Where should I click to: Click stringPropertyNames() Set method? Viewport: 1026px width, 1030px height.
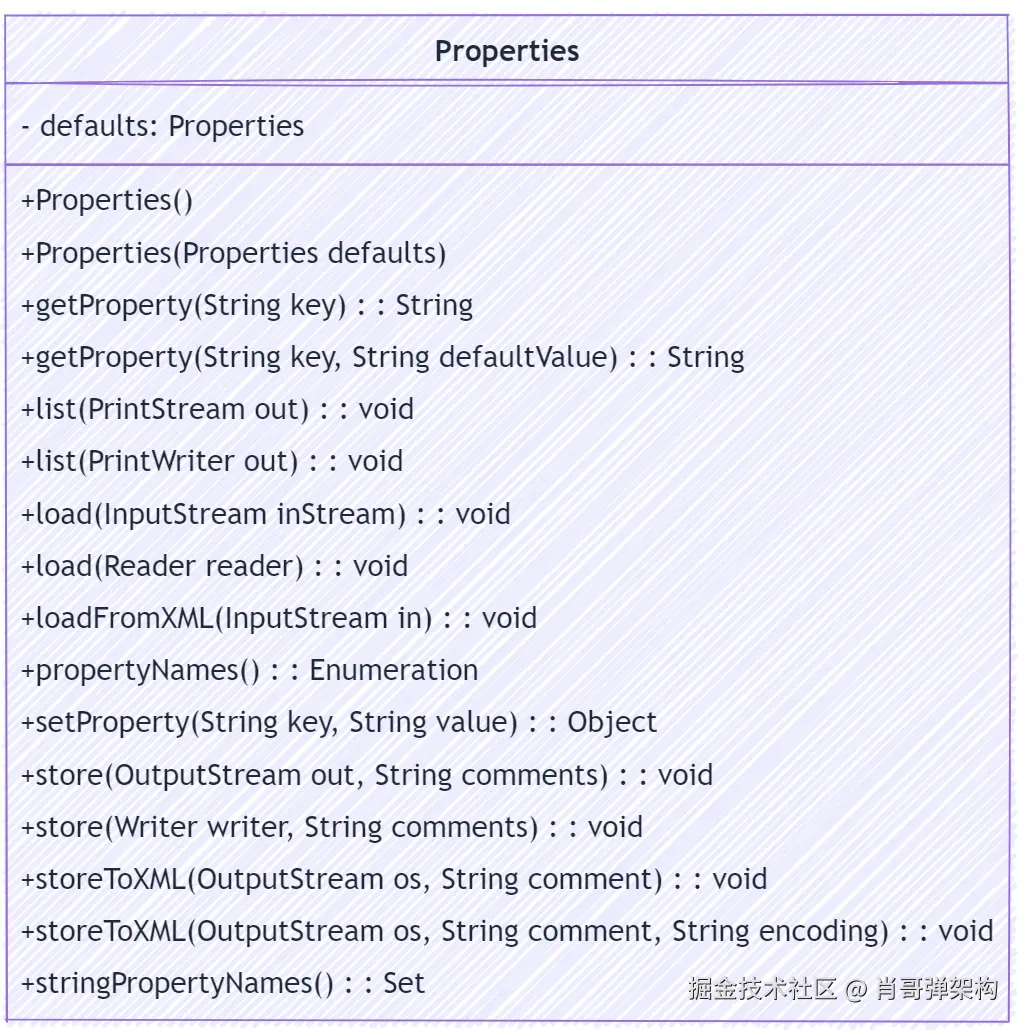point(223,983)
